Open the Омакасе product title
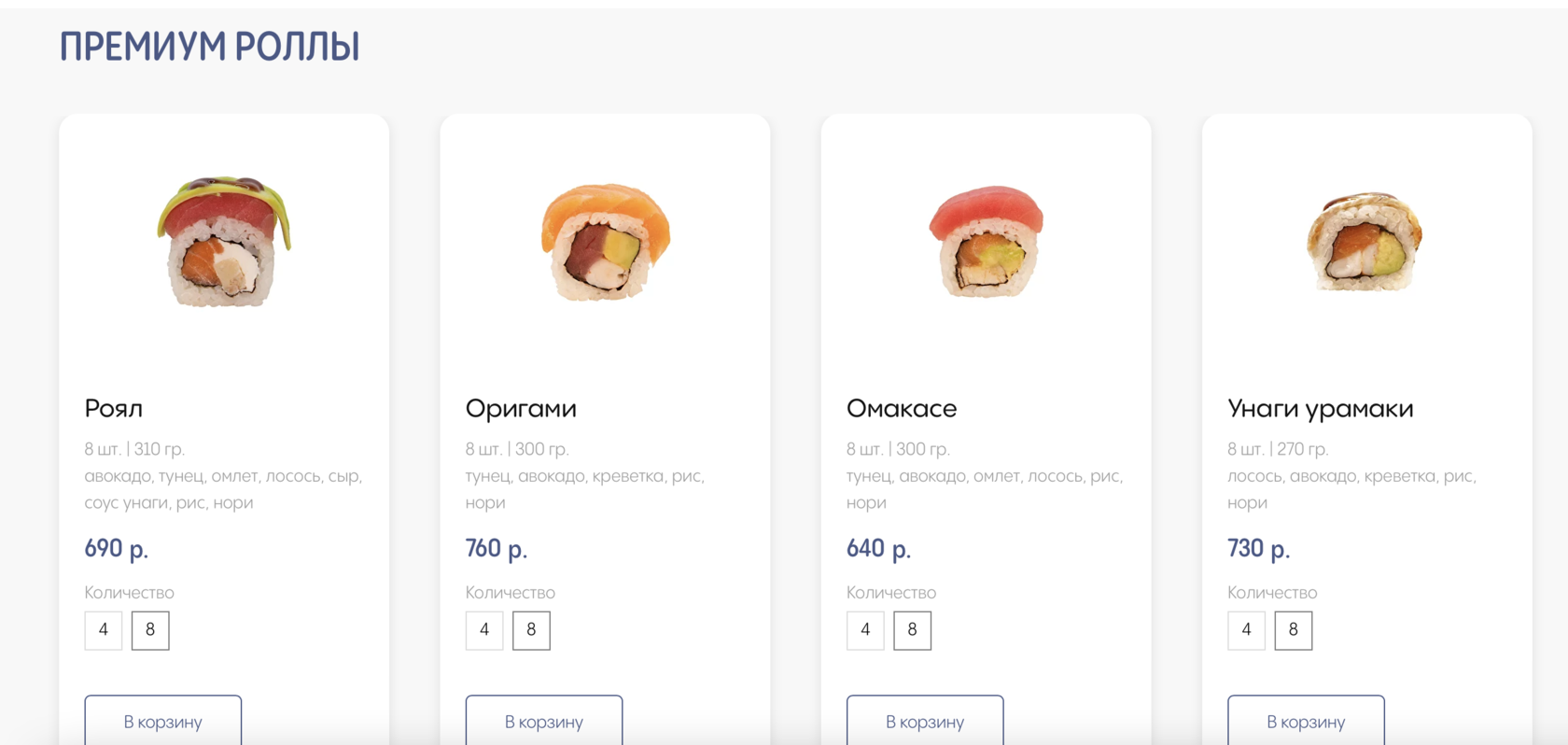Viewport: 1568px width, 745px height. pyautogui.click(x=902, y=409)
